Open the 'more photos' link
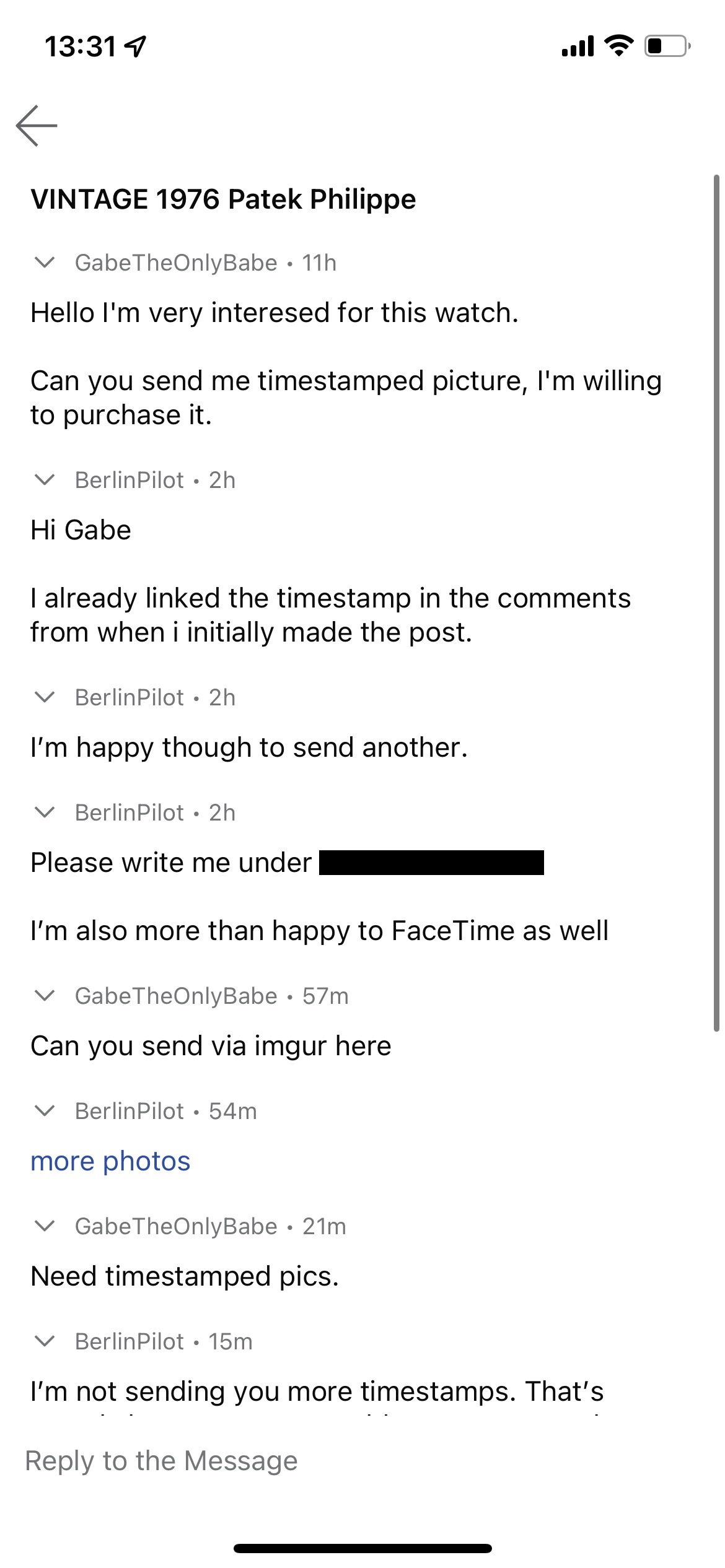725x1568 pixels. 110,1161
